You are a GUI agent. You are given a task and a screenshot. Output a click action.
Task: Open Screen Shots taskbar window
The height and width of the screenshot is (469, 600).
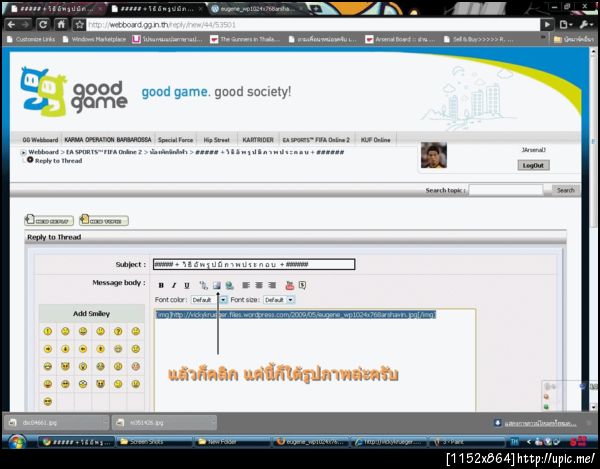click(154, 442)
